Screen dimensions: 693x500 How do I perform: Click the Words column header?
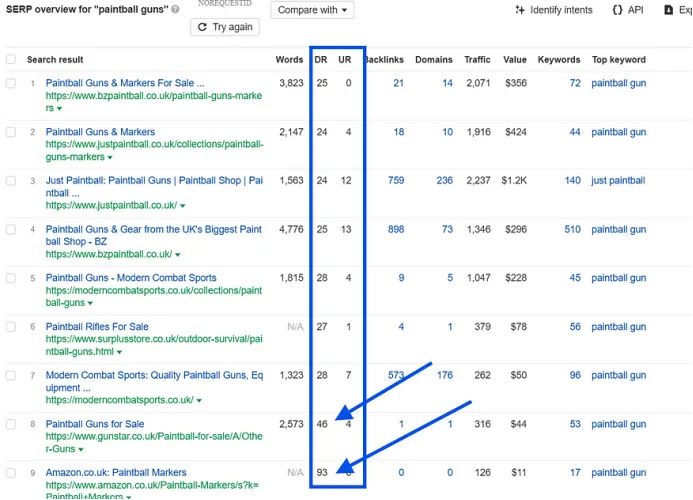(289, 60)
